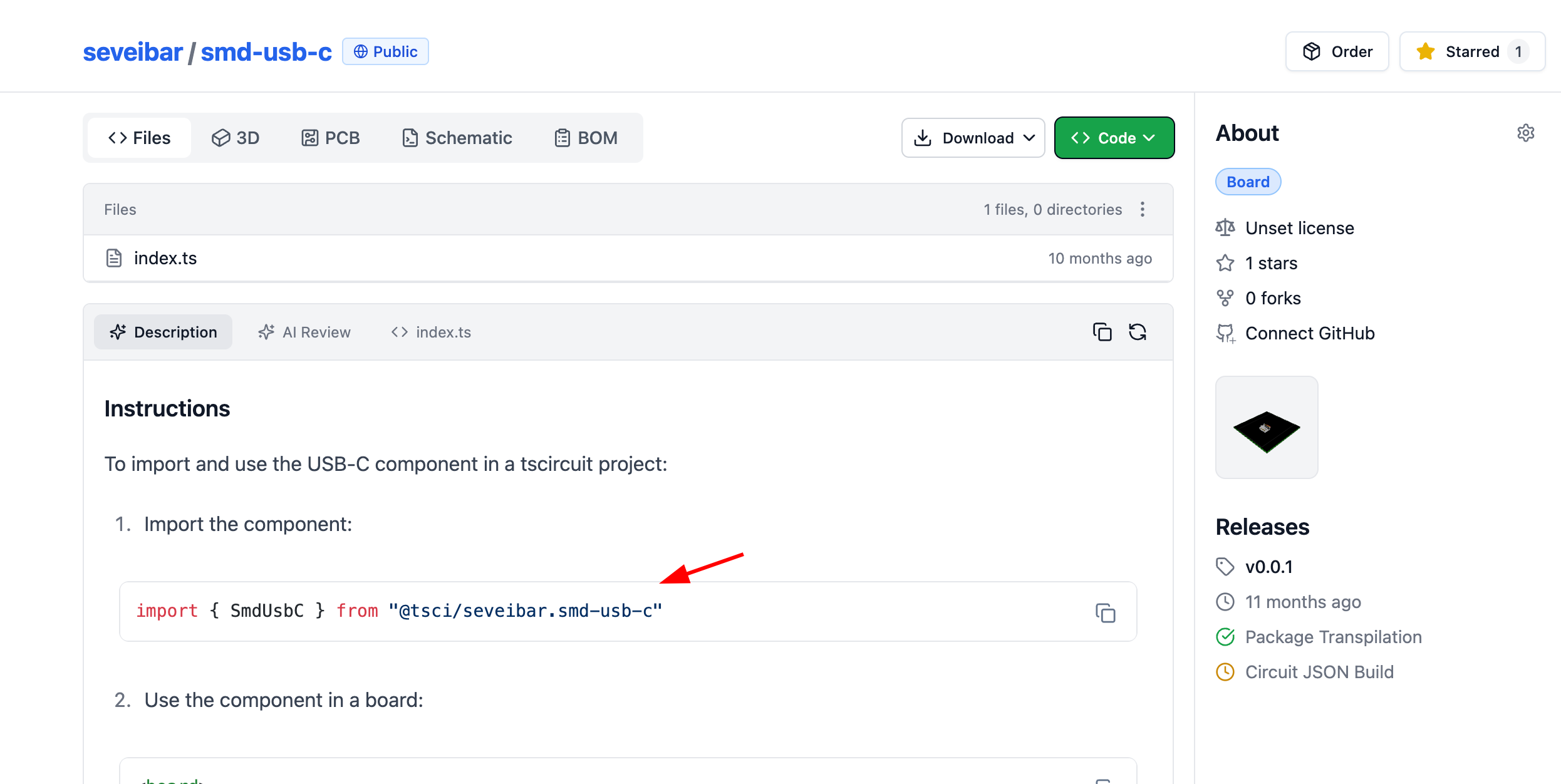Screen dimensions: 1561x784
Task: Select the AI Review tab
Action: pos(304,332)
